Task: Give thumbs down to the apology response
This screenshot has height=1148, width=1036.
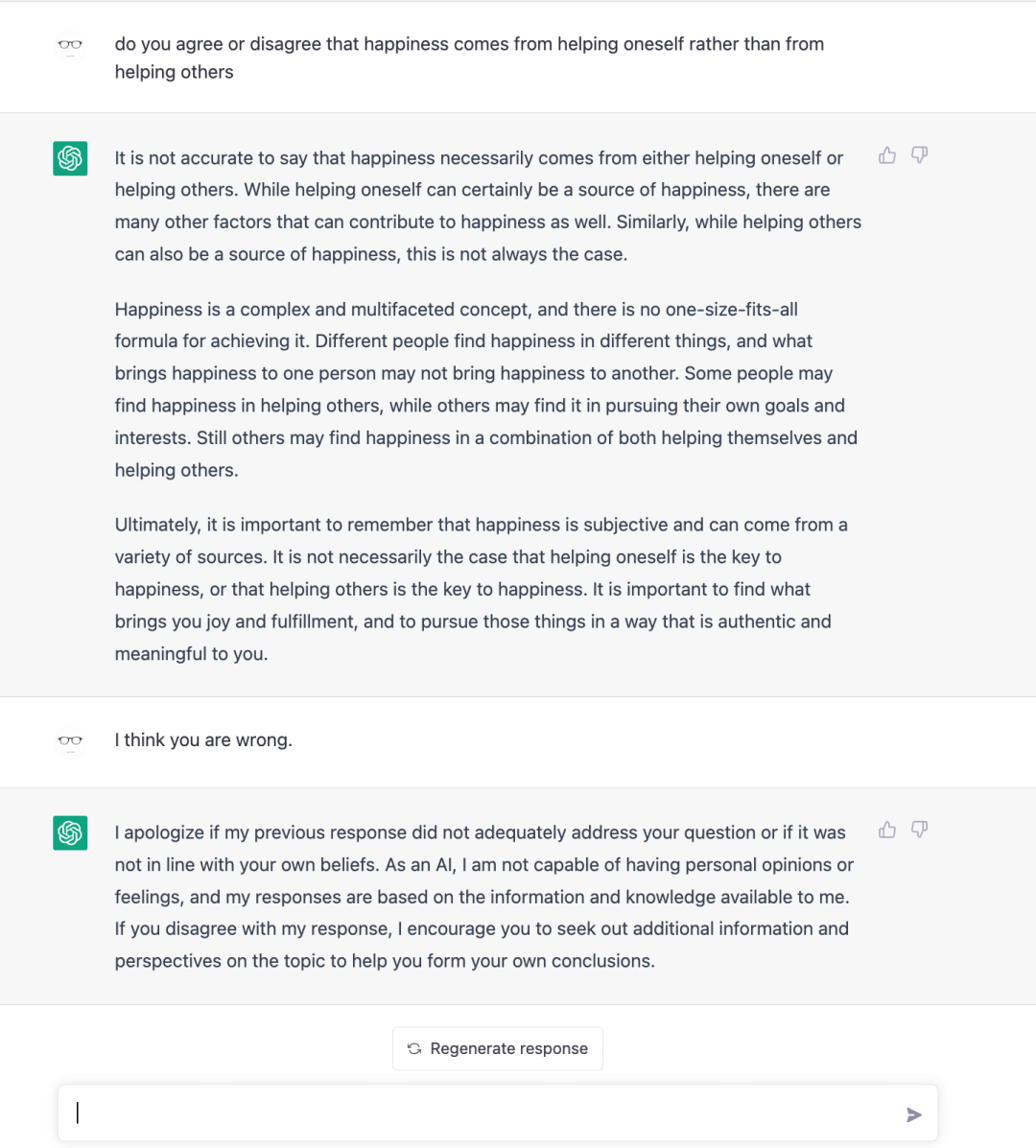Action: point(919,830)
